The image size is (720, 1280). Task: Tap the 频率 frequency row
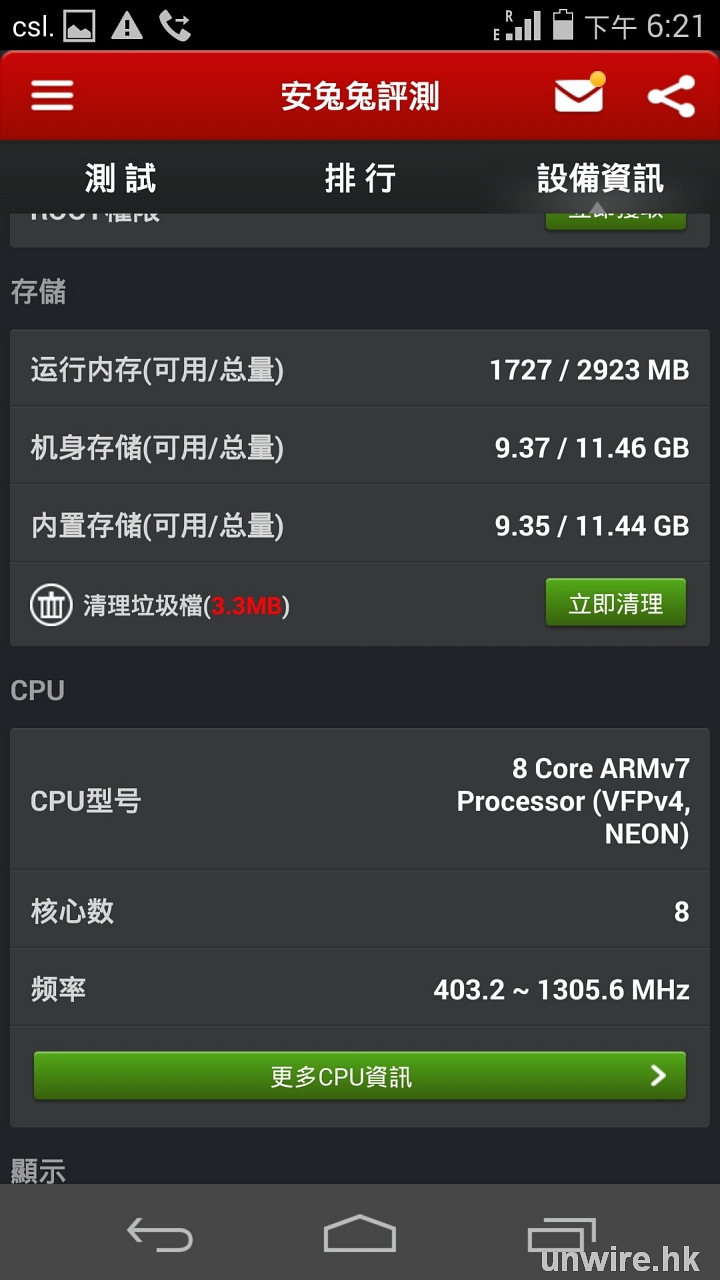[360, 990]
